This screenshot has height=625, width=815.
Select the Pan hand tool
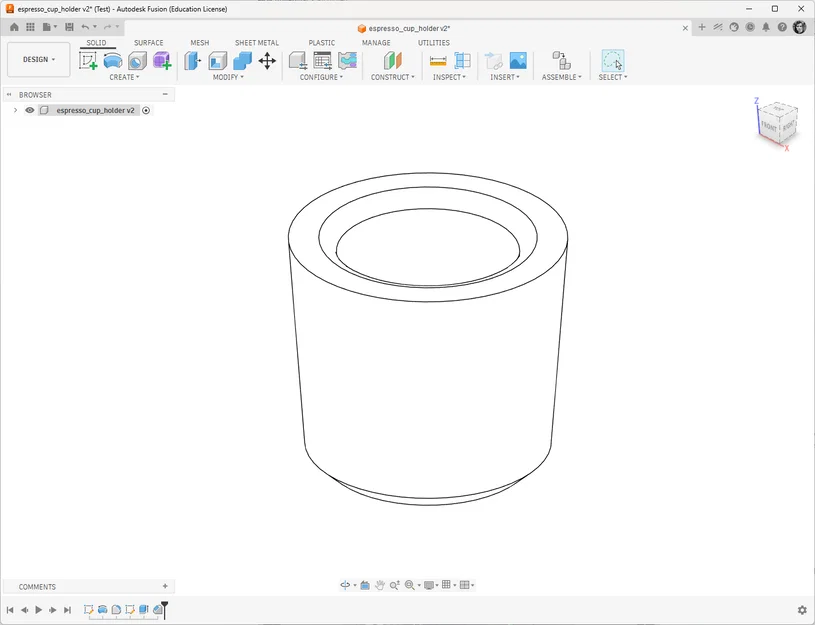click(380, 585)
